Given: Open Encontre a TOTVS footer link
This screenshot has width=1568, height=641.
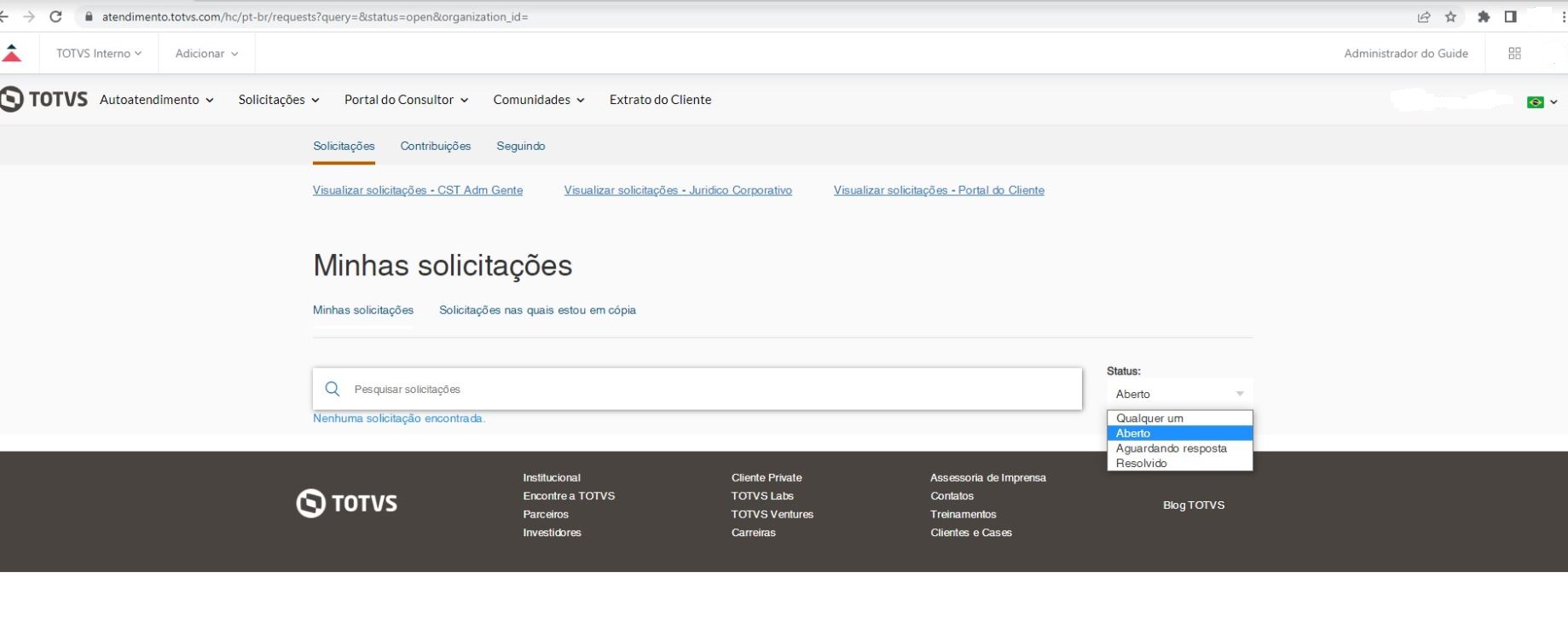Looking at the screenshot, I should tap(569, 496).
